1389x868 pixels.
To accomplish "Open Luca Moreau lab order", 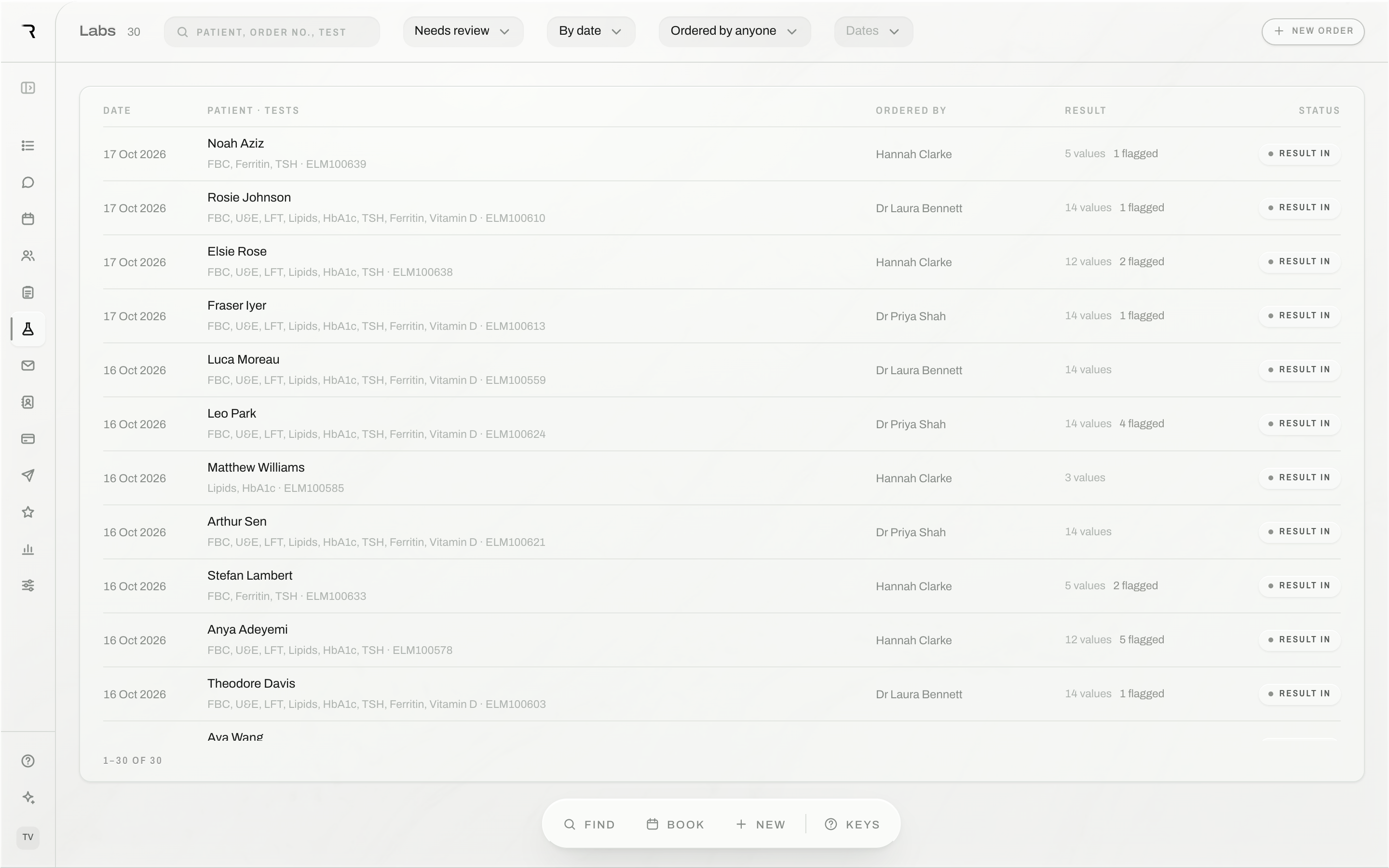I will click(x=722, y=370).
